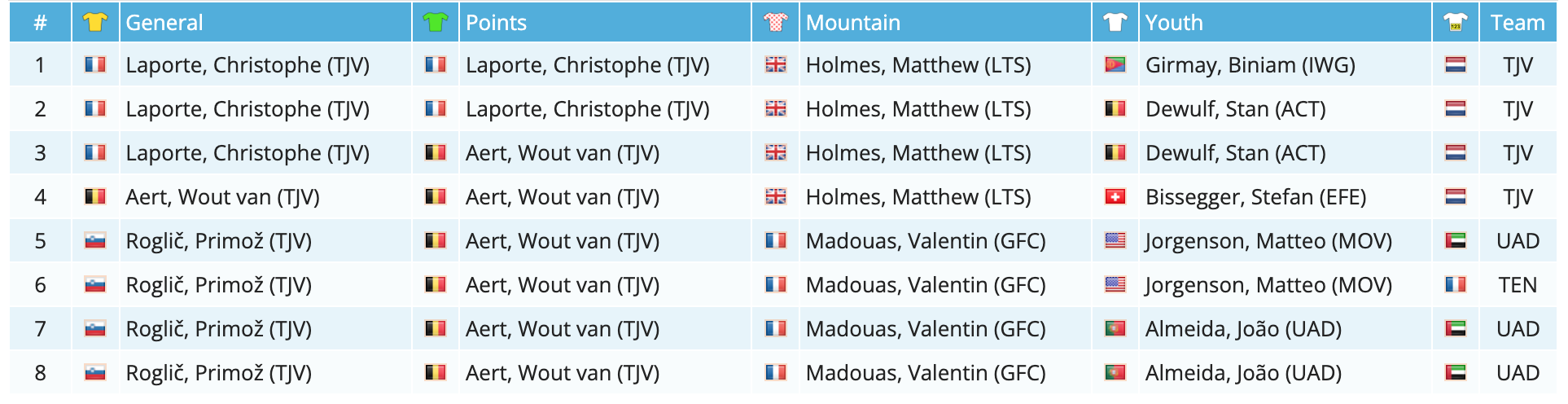Open Girmay, Biniam (IWG) rider link

coord(1250,65)
